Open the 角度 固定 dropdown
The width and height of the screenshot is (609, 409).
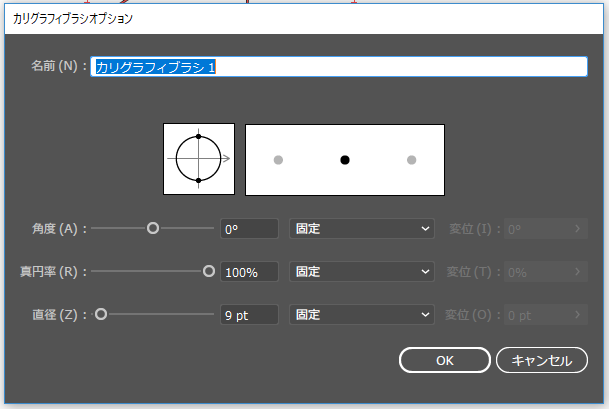pyautogui.click(x=362, y=229)
